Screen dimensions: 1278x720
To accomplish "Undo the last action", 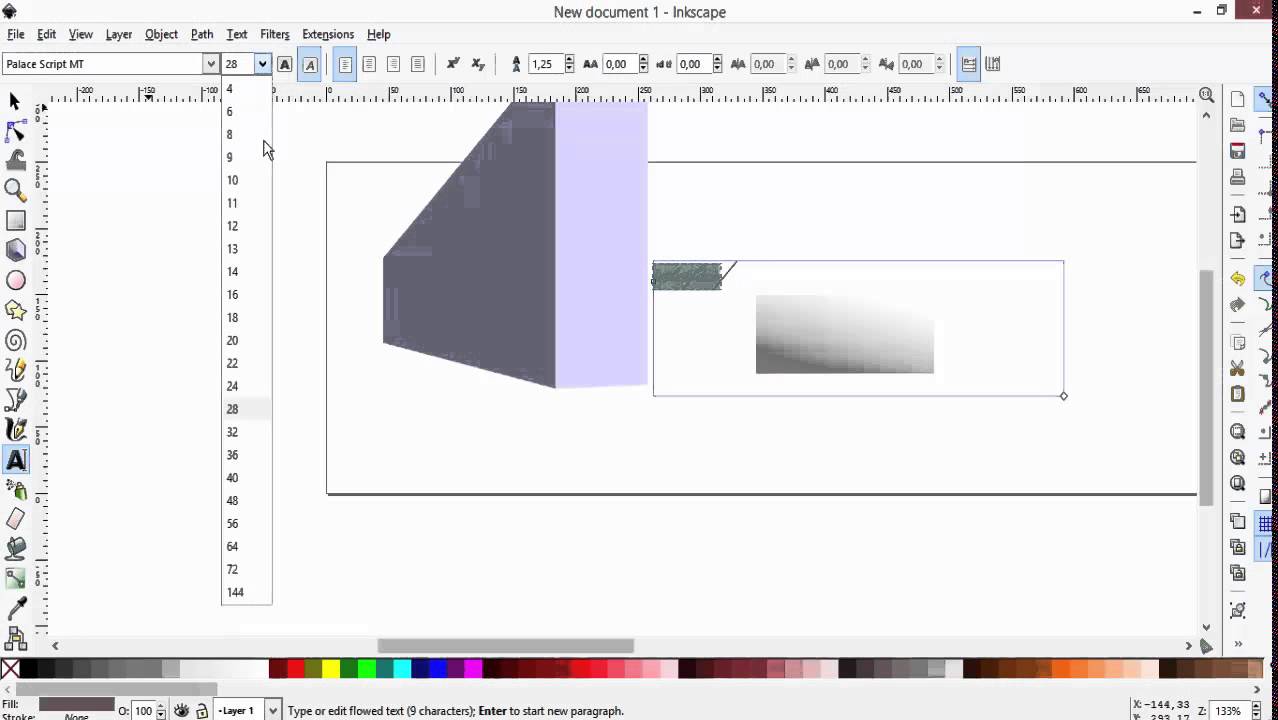I will coord(1238,279).
